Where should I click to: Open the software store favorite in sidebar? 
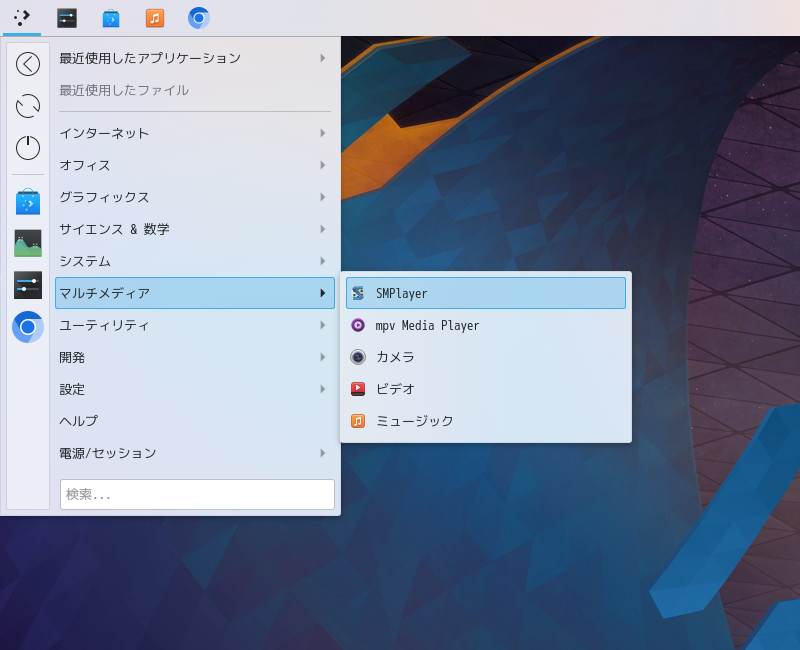point(28,202)
